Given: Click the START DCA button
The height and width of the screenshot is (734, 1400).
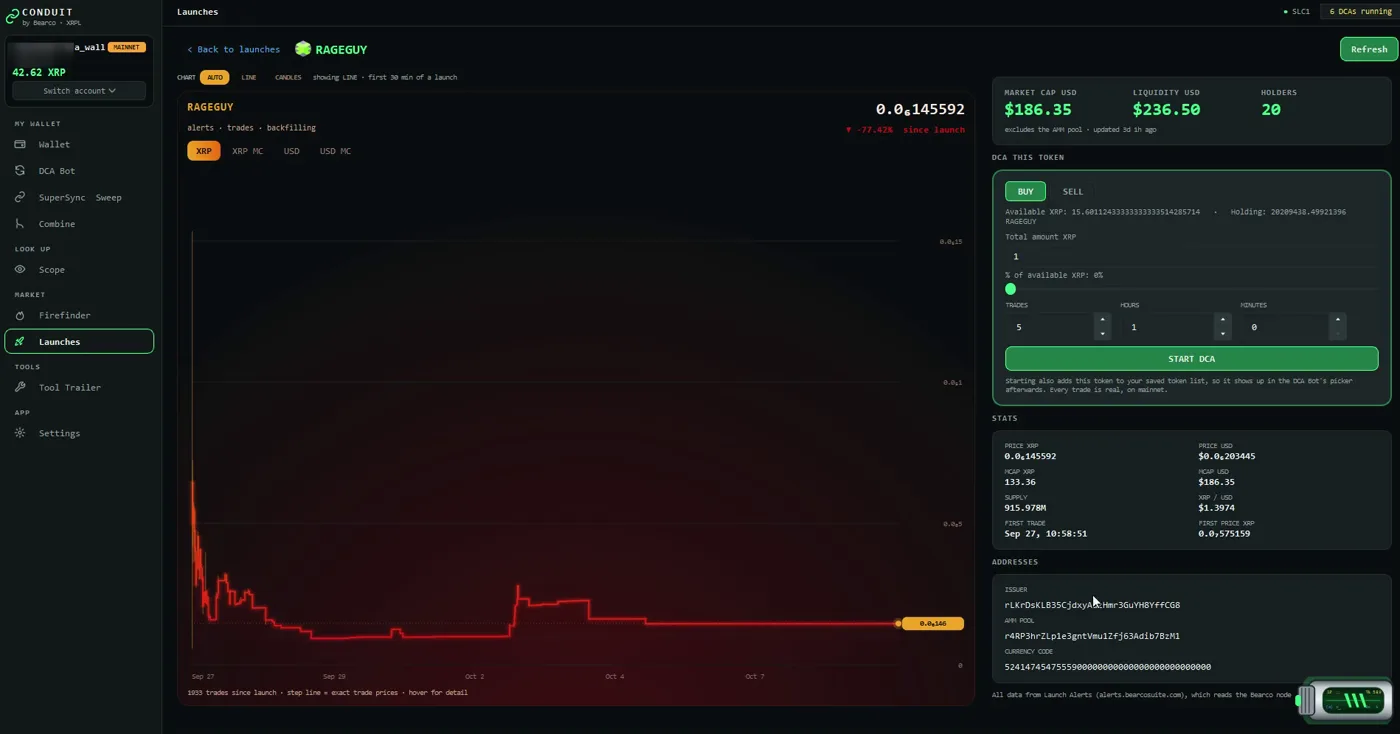Looking at the screenshot, I should click(x=1191, y=359).
